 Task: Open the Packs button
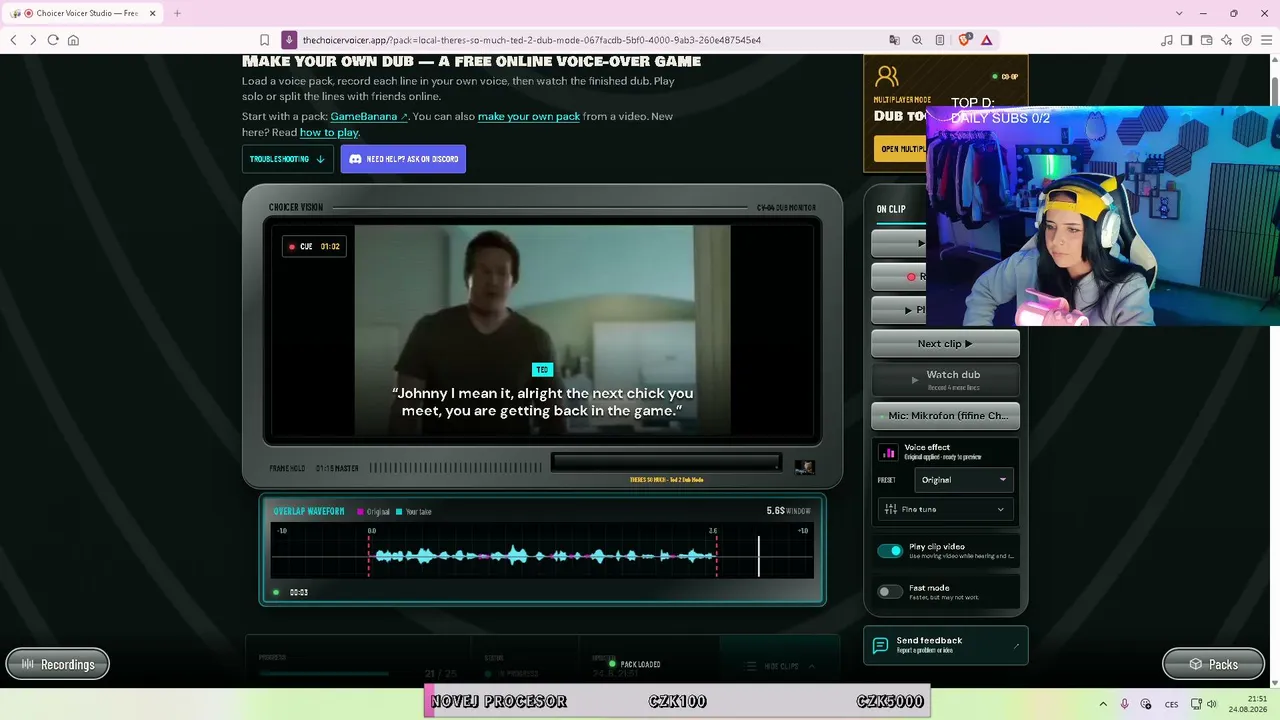1213,664
